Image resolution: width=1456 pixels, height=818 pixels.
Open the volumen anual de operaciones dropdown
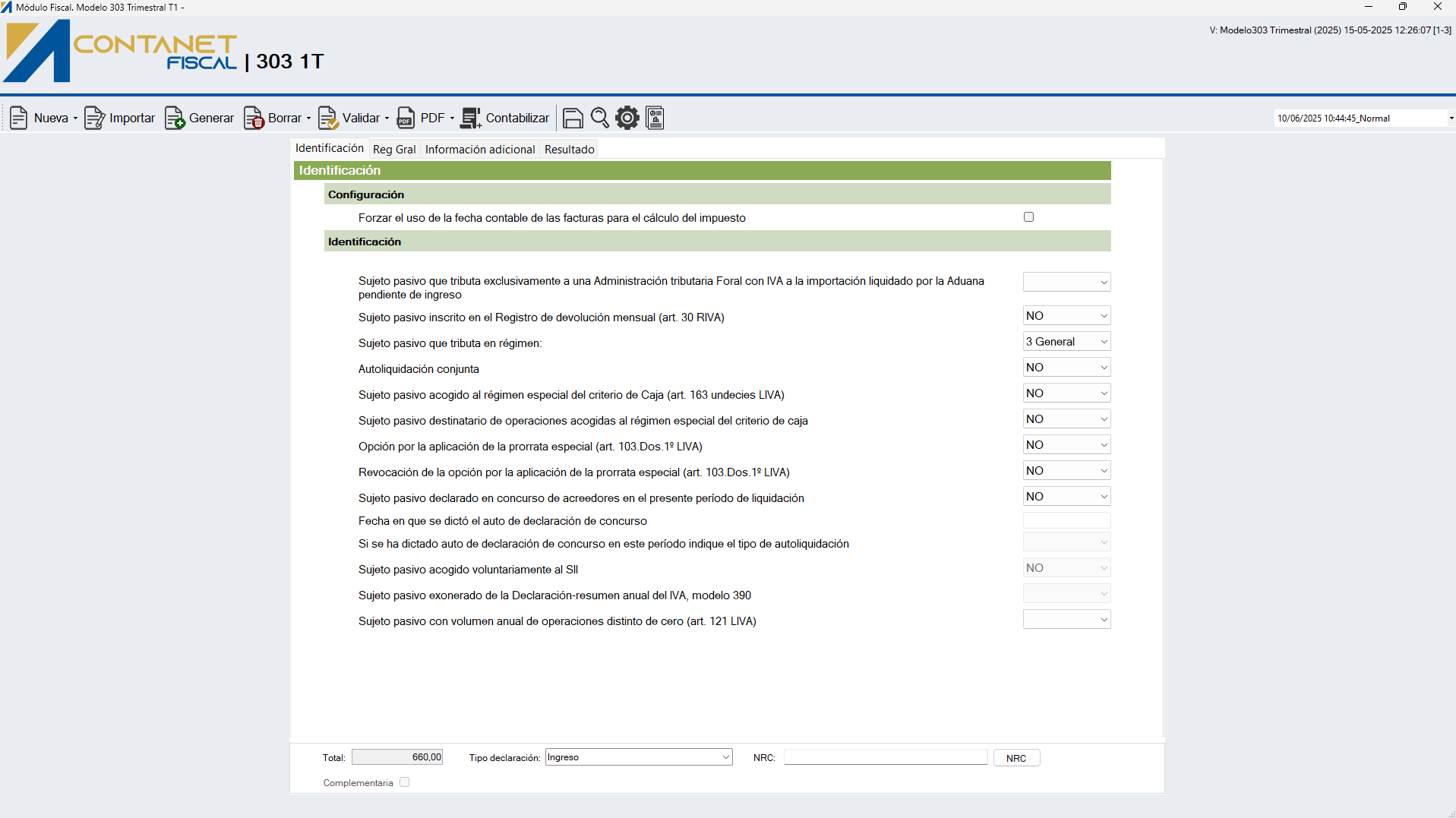[x=1066, y=620]
